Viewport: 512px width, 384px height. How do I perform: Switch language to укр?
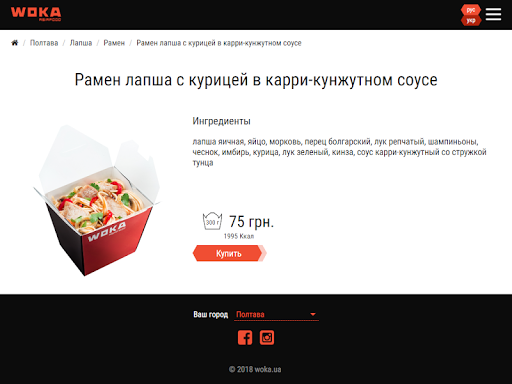coord(471,20)
